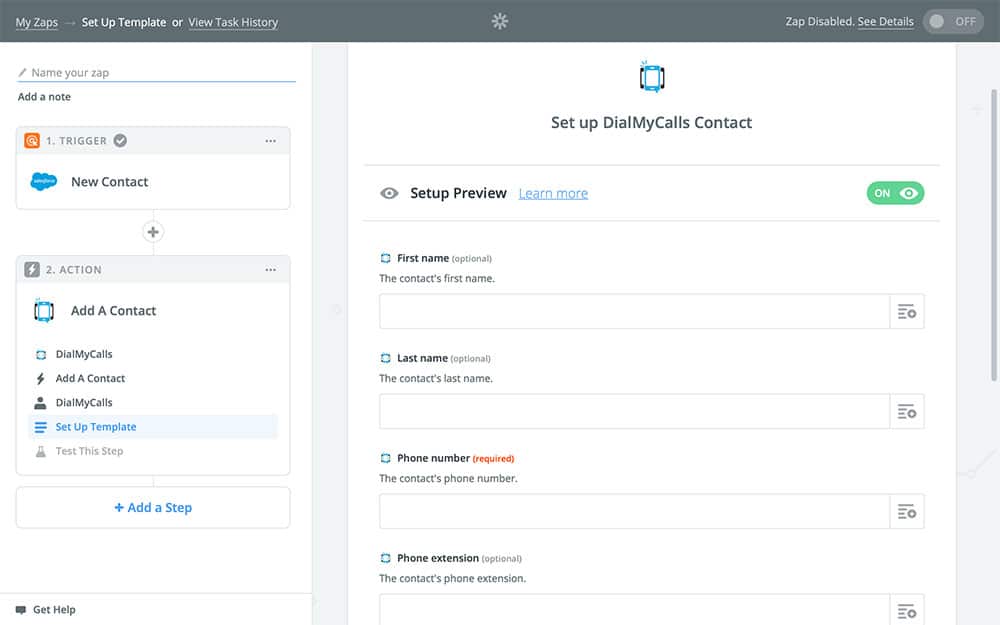The image size is (1000, 625).
Task: Open the Trigger step options menu
Action: (x=270, y=141)
